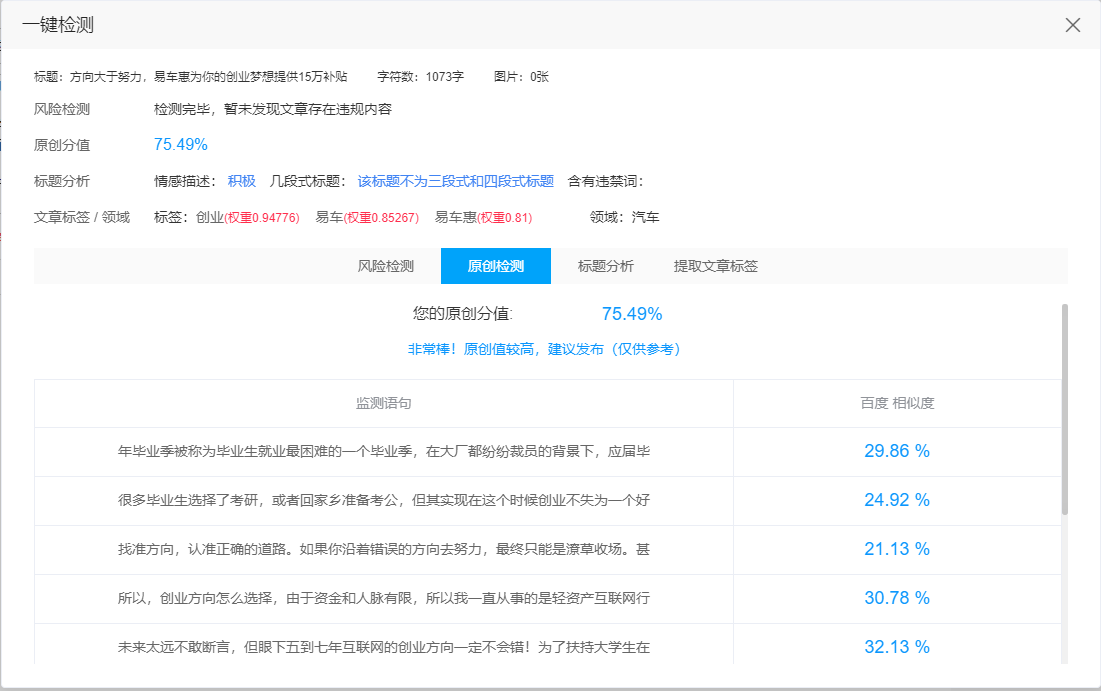Click the 检测完毕，暂未发现文章存在违规内容 message
The height and width of the screenshot is (691, 1101).
click(x=272, y=110)
